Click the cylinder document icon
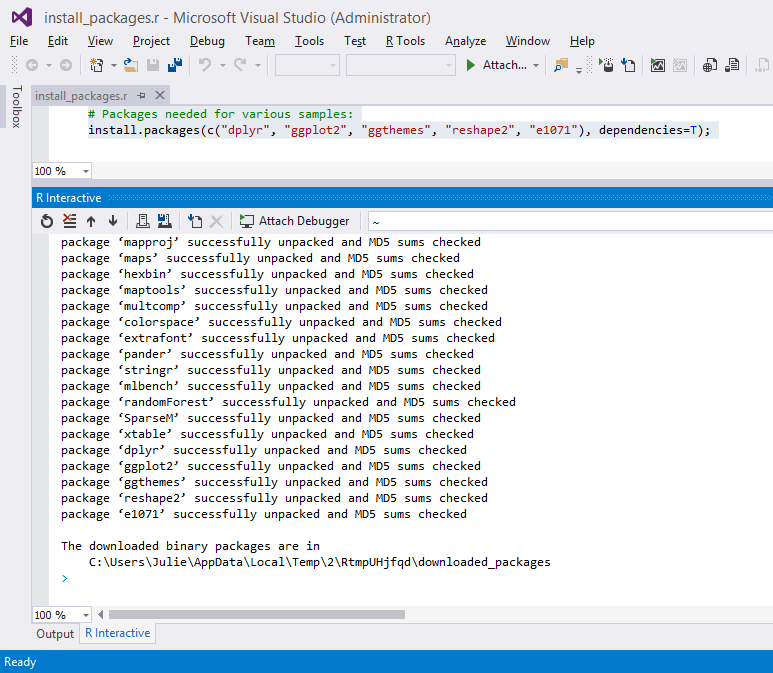This screenshot has width=773, height=673. (x=732, y=65)
